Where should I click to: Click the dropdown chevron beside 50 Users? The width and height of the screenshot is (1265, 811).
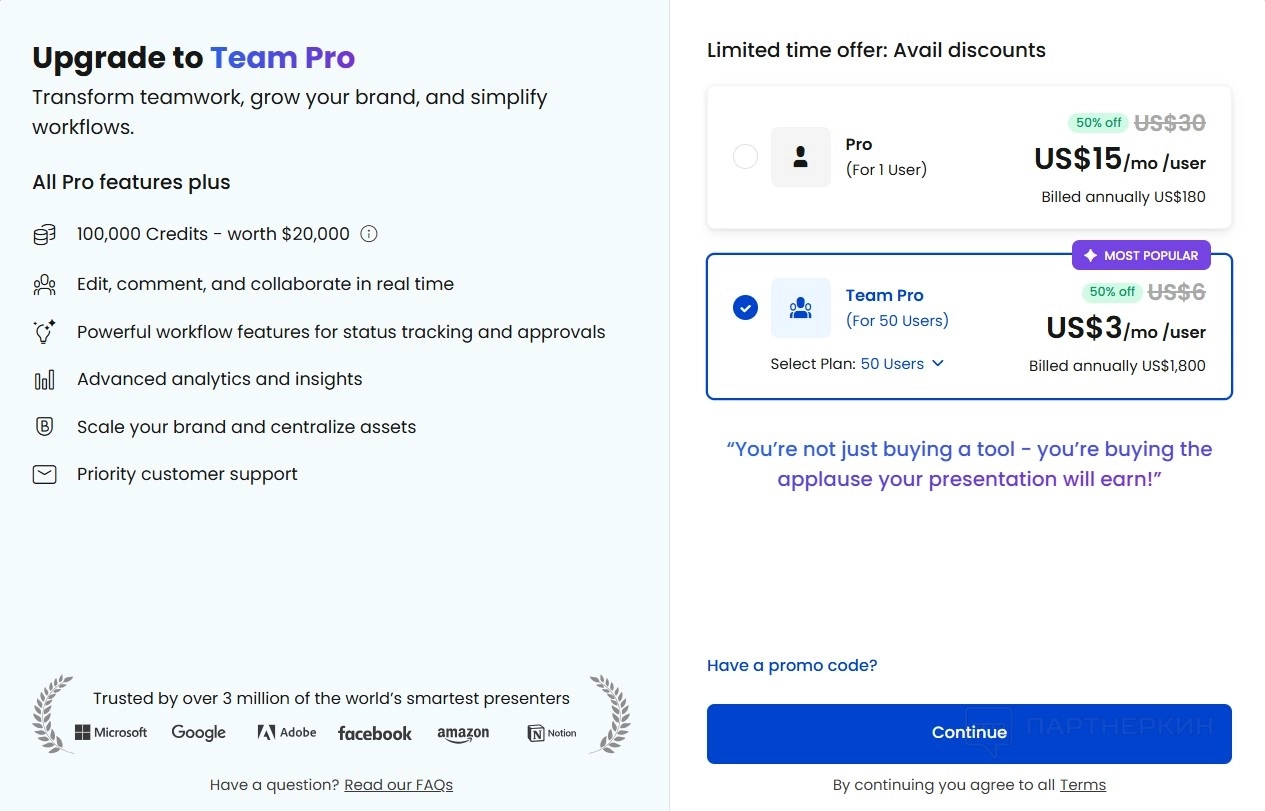click(938, 364)
